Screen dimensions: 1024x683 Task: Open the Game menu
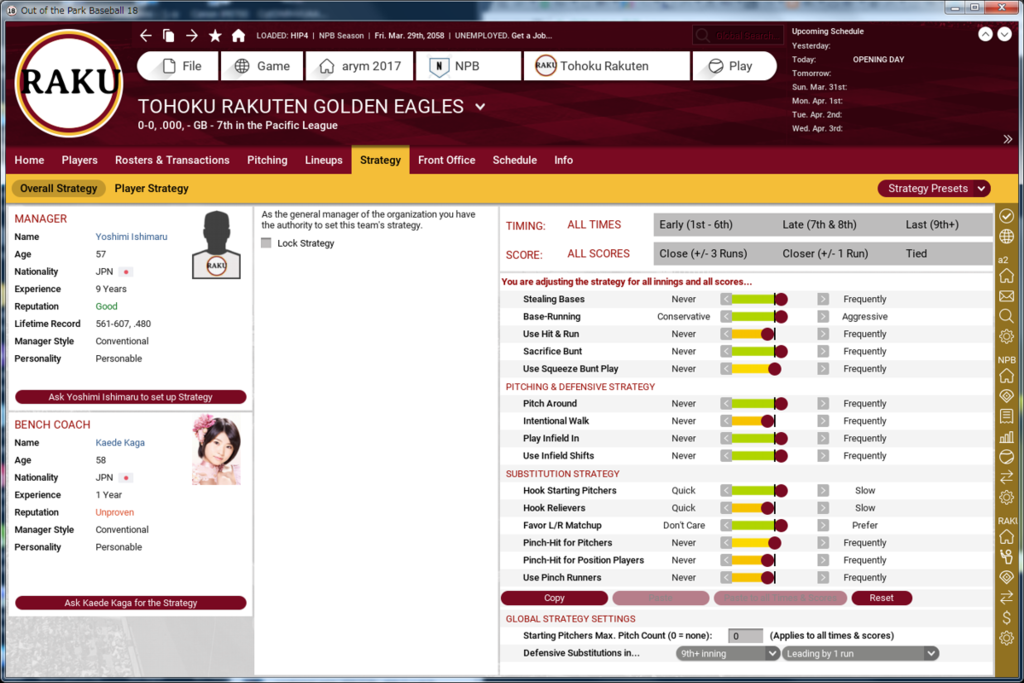[262, 66]
